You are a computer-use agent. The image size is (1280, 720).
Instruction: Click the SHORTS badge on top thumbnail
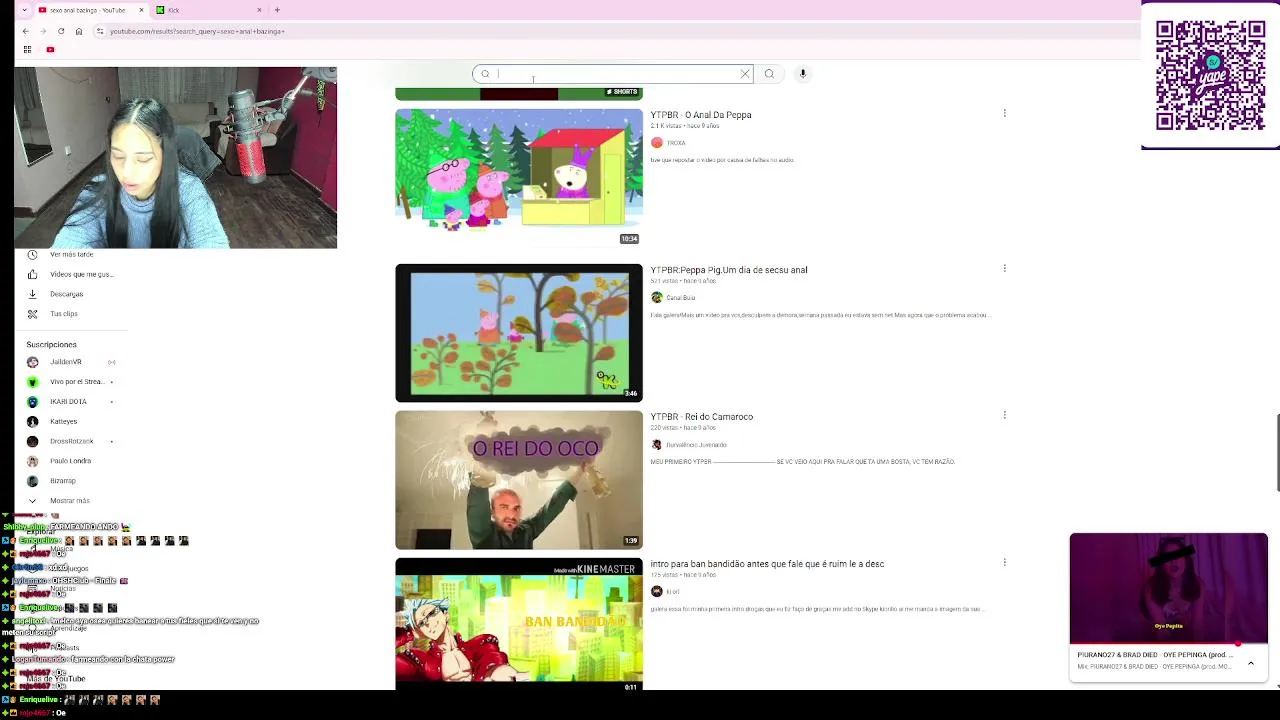622,92
